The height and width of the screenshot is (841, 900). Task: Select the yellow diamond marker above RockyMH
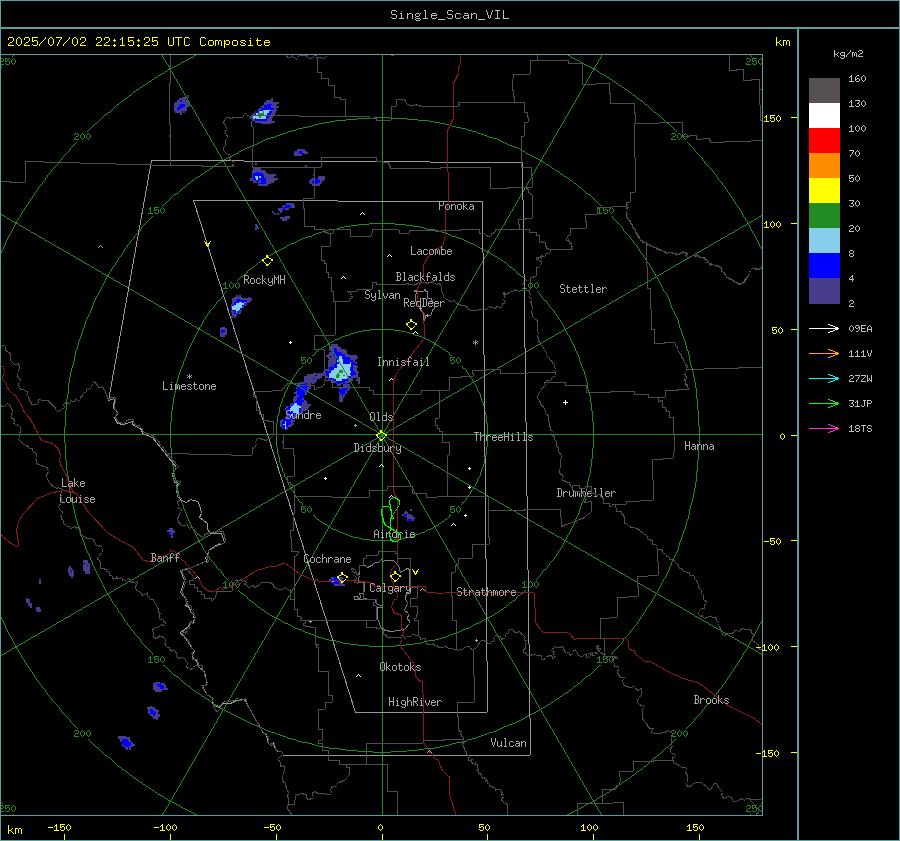pyautogui.click(x=267, y=261)
